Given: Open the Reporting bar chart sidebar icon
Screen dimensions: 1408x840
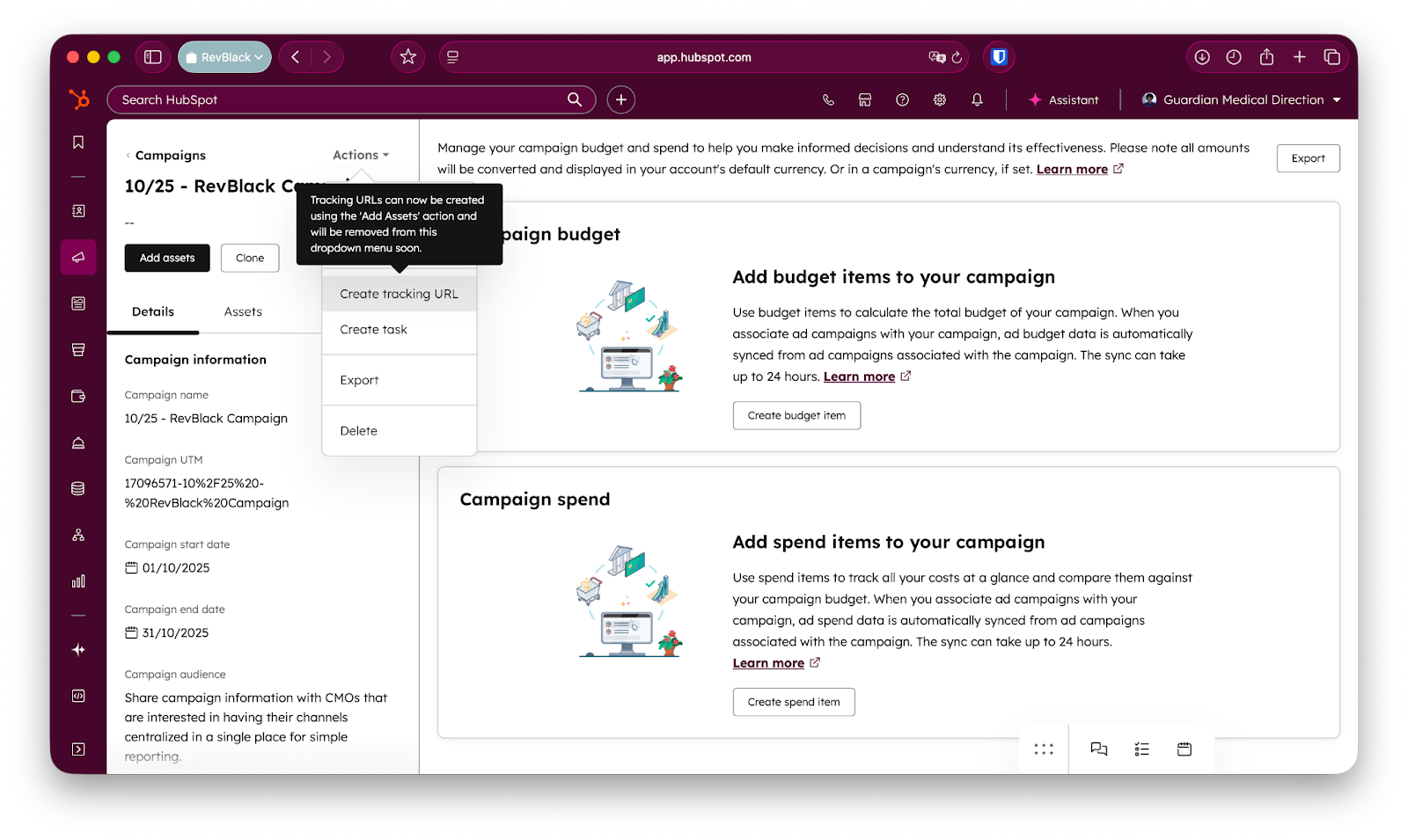Looking at the screenshot, I should pyautogui.click(x=78, y=581).
